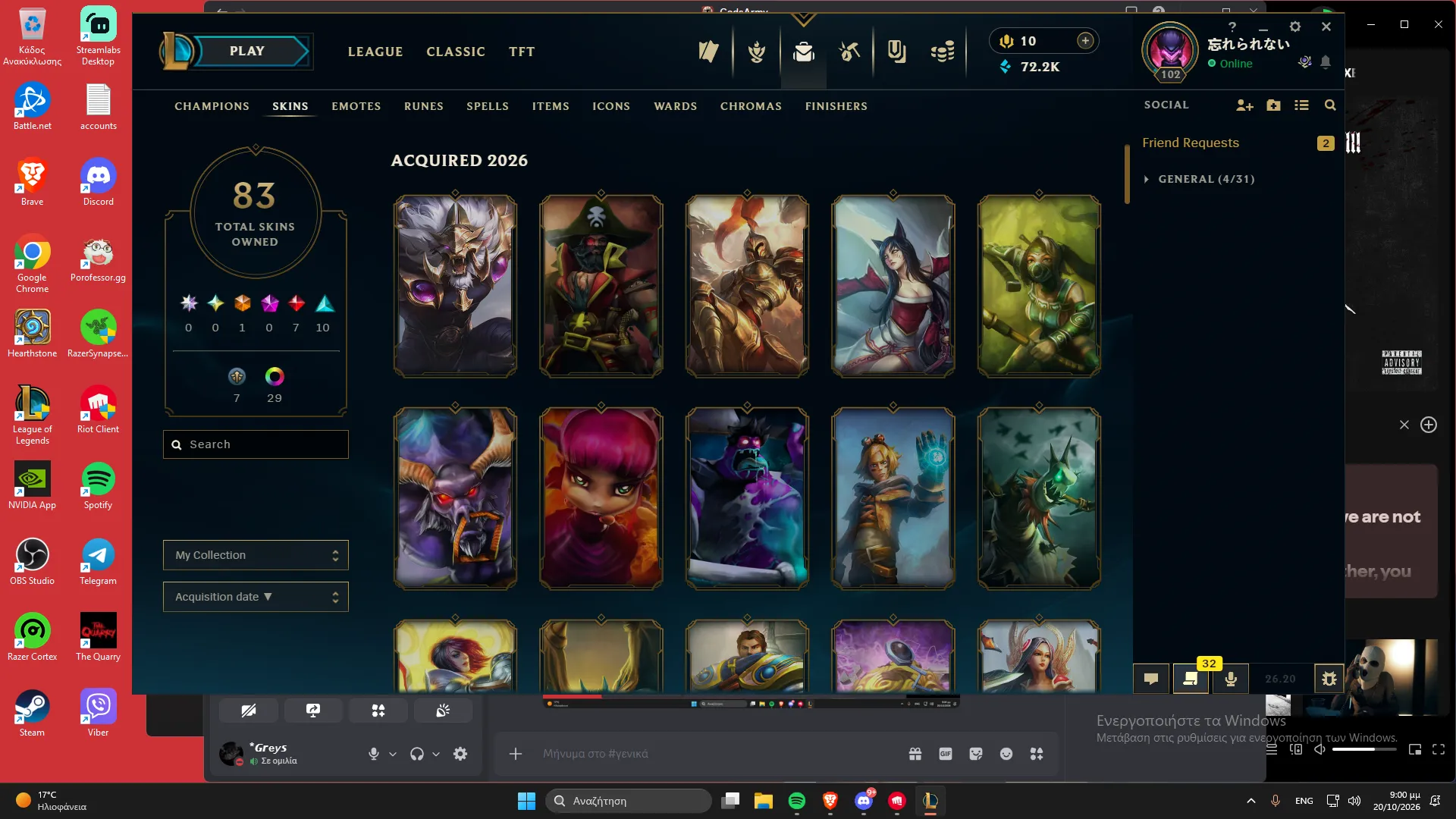
Task: Switch to the FINISHERS tab
Action: 836,106
